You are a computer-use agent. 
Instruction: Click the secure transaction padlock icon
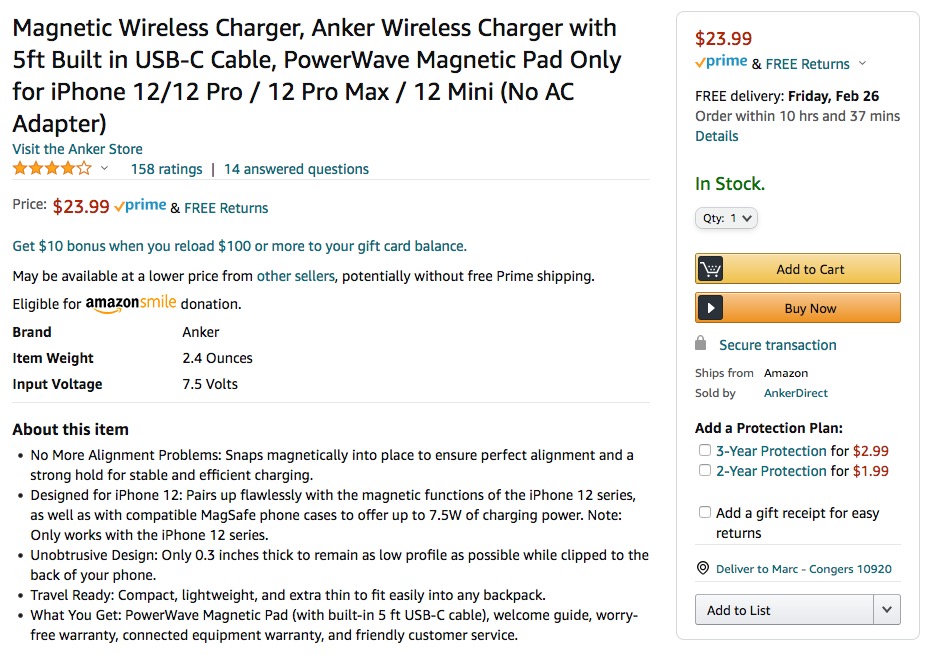coord(700,344)
